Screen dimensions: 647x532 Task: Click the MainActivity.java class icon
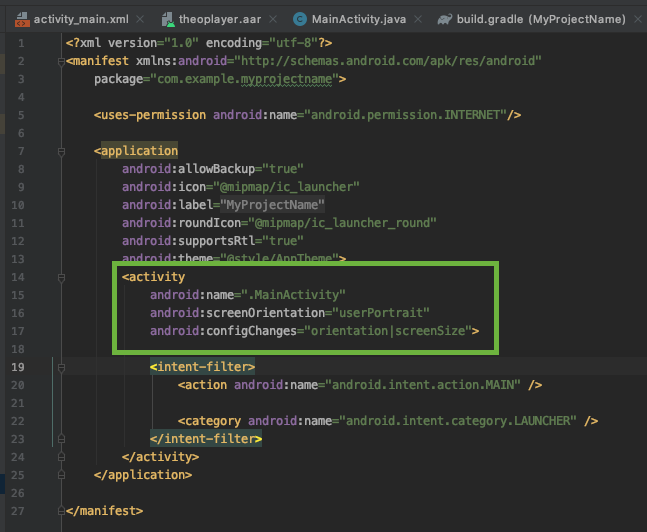coord(299,19)
